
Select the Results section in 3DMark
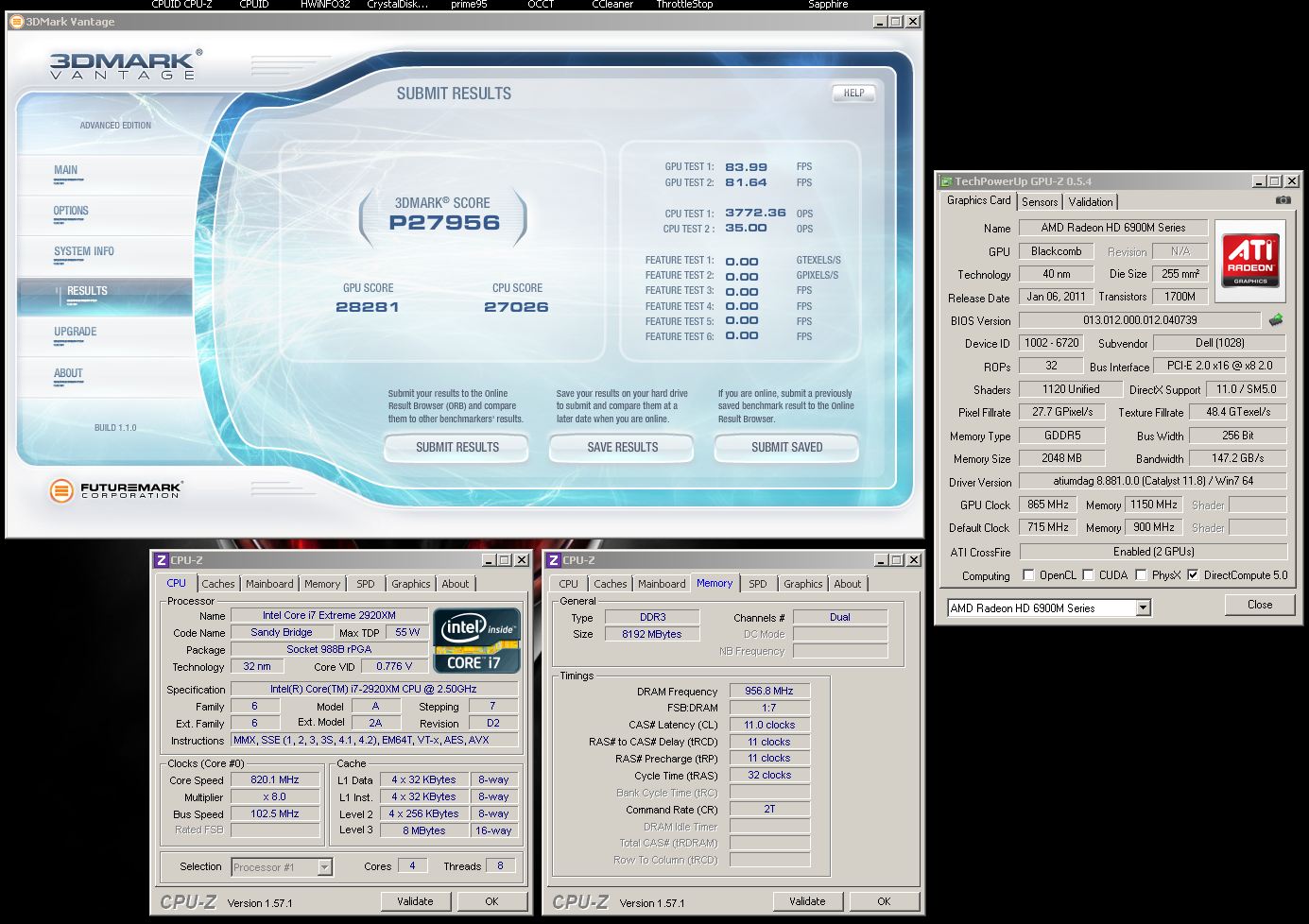tap(104, 297)
